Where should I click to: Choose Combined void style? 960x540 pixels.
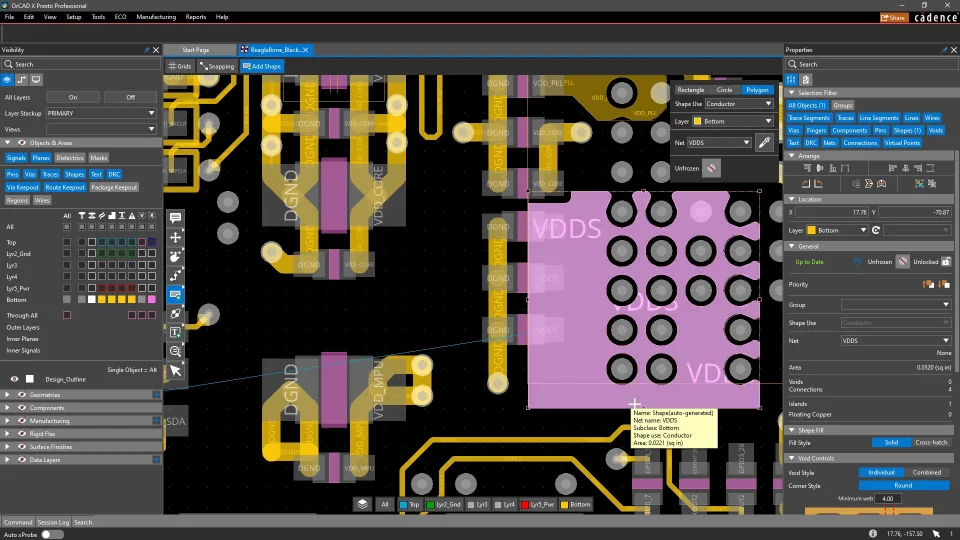click(926, 472)
